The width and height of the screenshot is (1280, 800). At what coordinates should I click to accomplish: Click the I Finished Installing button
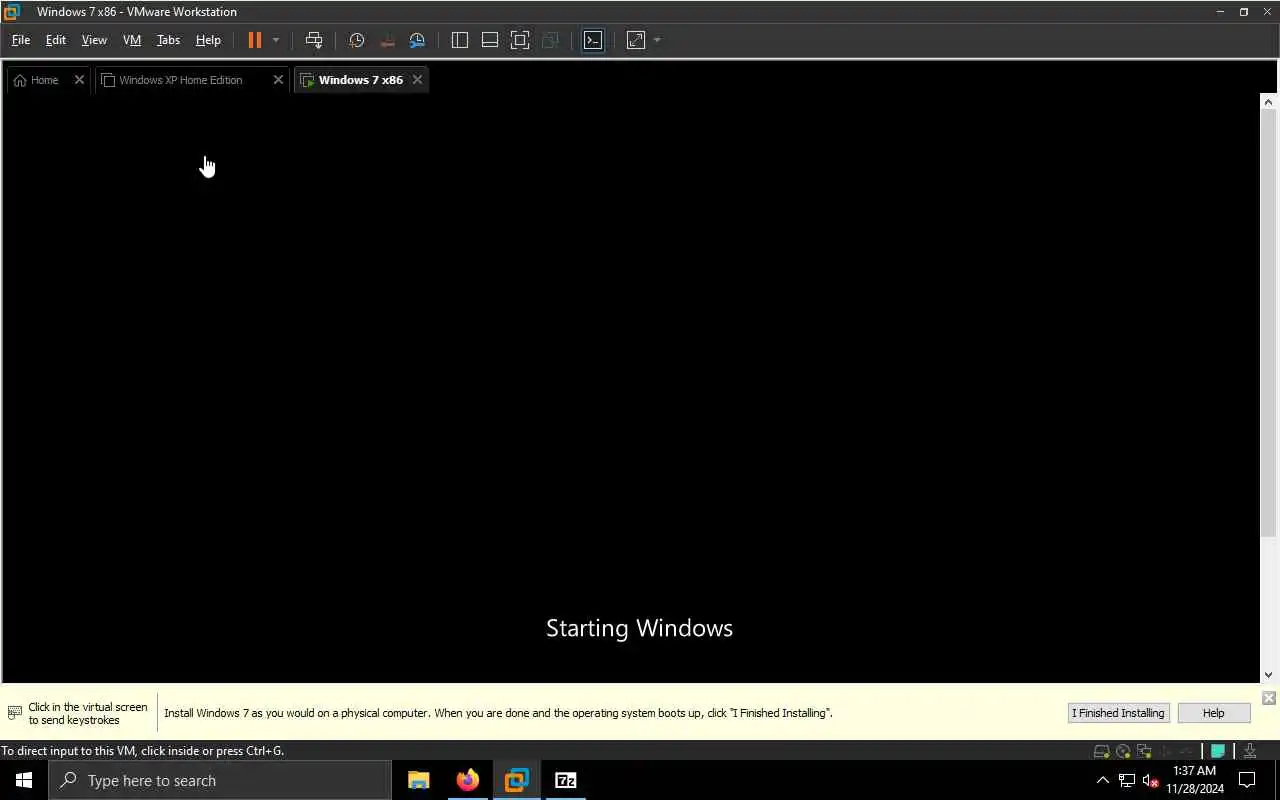1118,713
